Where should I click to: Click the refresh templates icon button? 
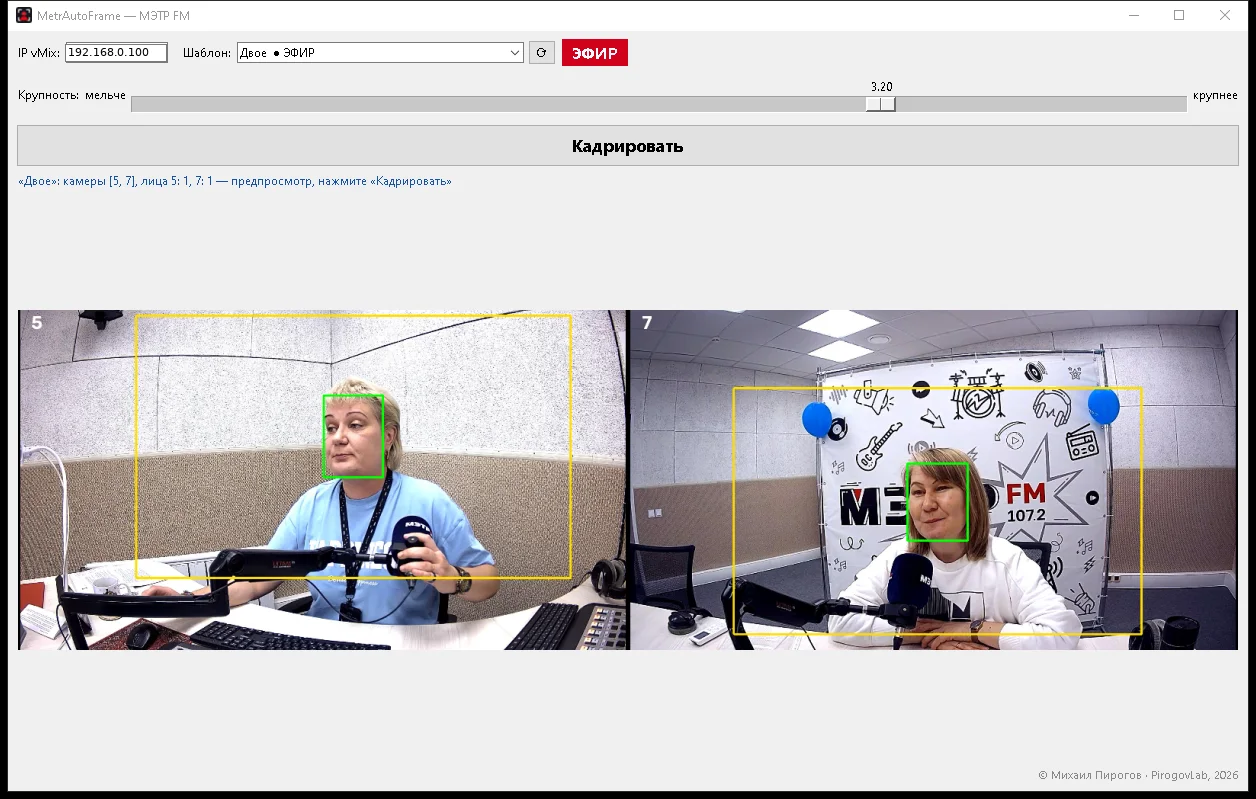point(541,53)
